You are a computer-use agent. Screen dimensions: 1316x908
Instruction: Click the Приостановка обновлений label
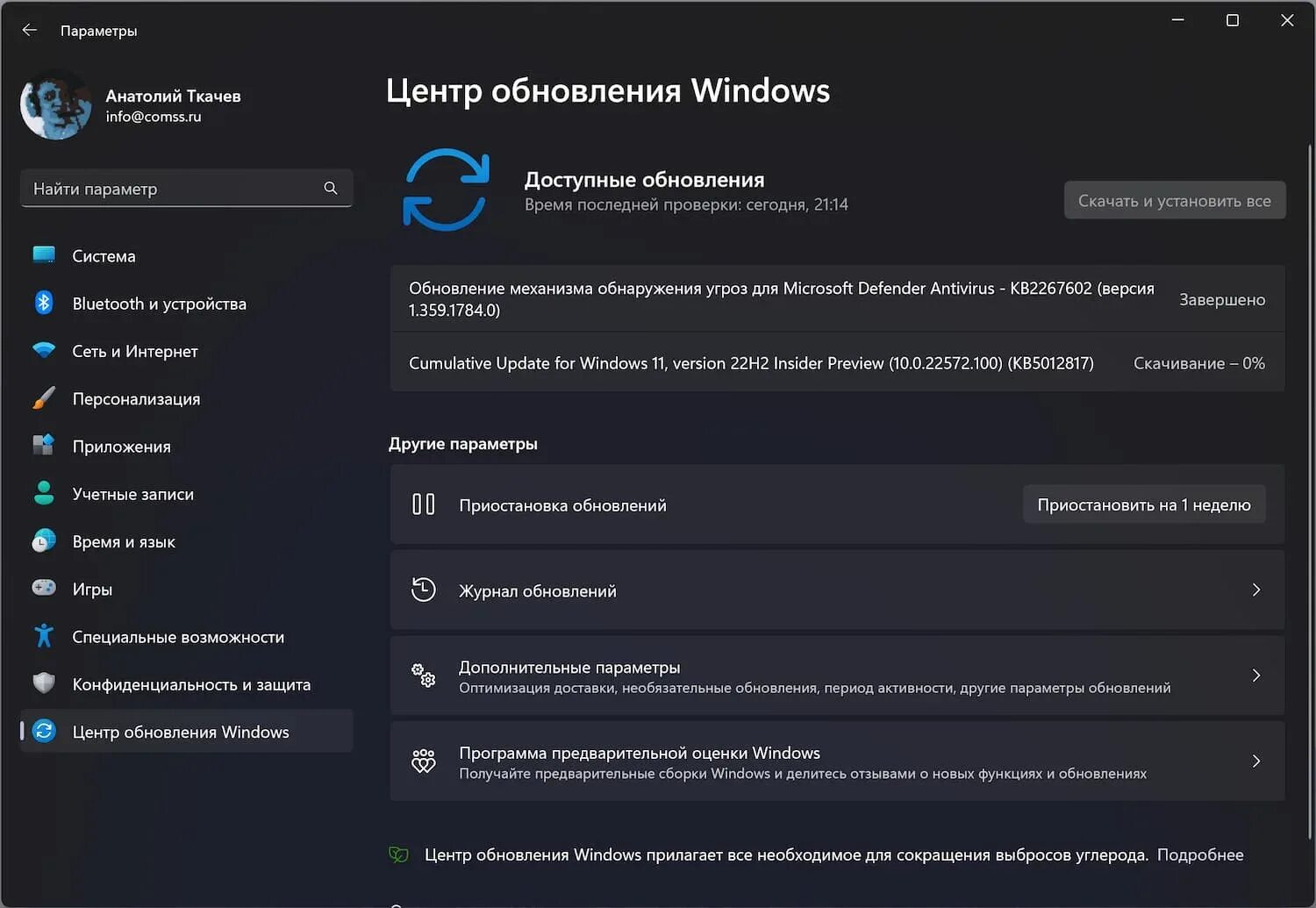coord(562,505)
